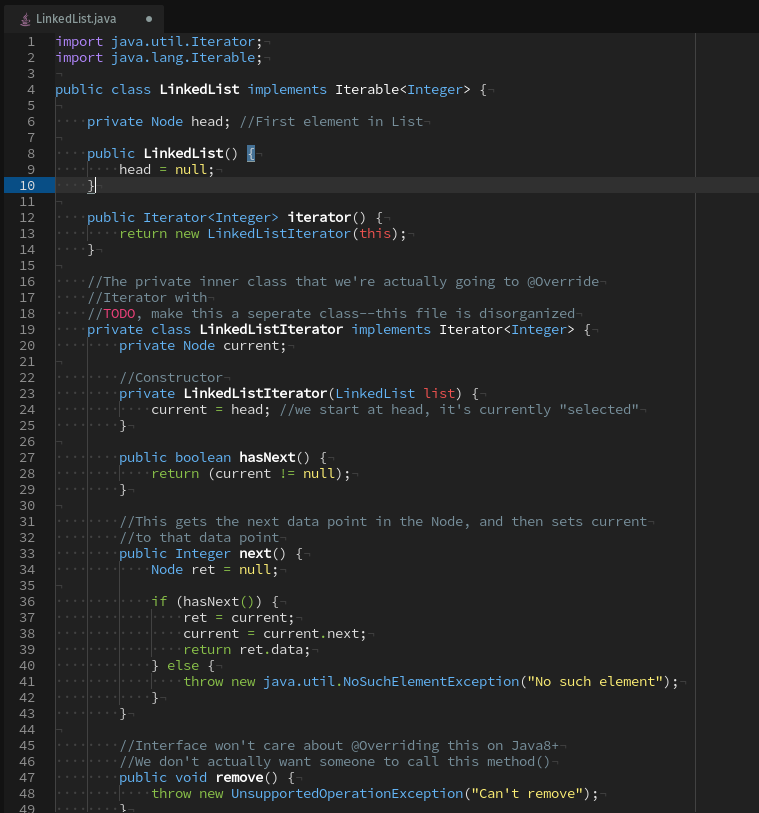This screenshot has height=813, width=759.
Task: Click "Node ret = null;" on line 34
Action: (x=215, y=570)
